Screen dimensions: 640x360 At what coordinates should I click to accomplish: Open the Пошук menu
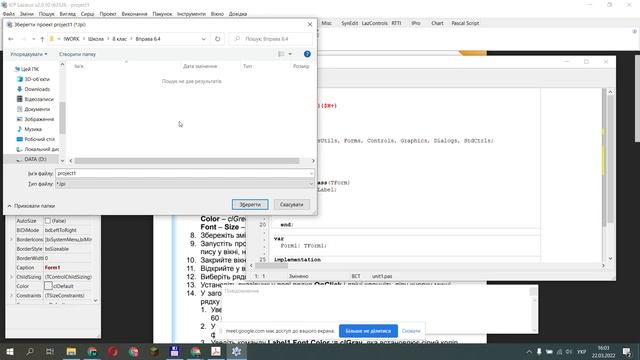tap(47, 14)
